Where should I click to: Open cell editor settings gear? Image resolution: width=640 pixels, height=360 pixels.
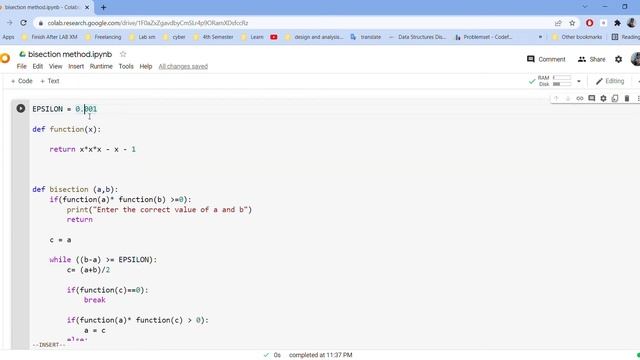[x=603, y=98]
